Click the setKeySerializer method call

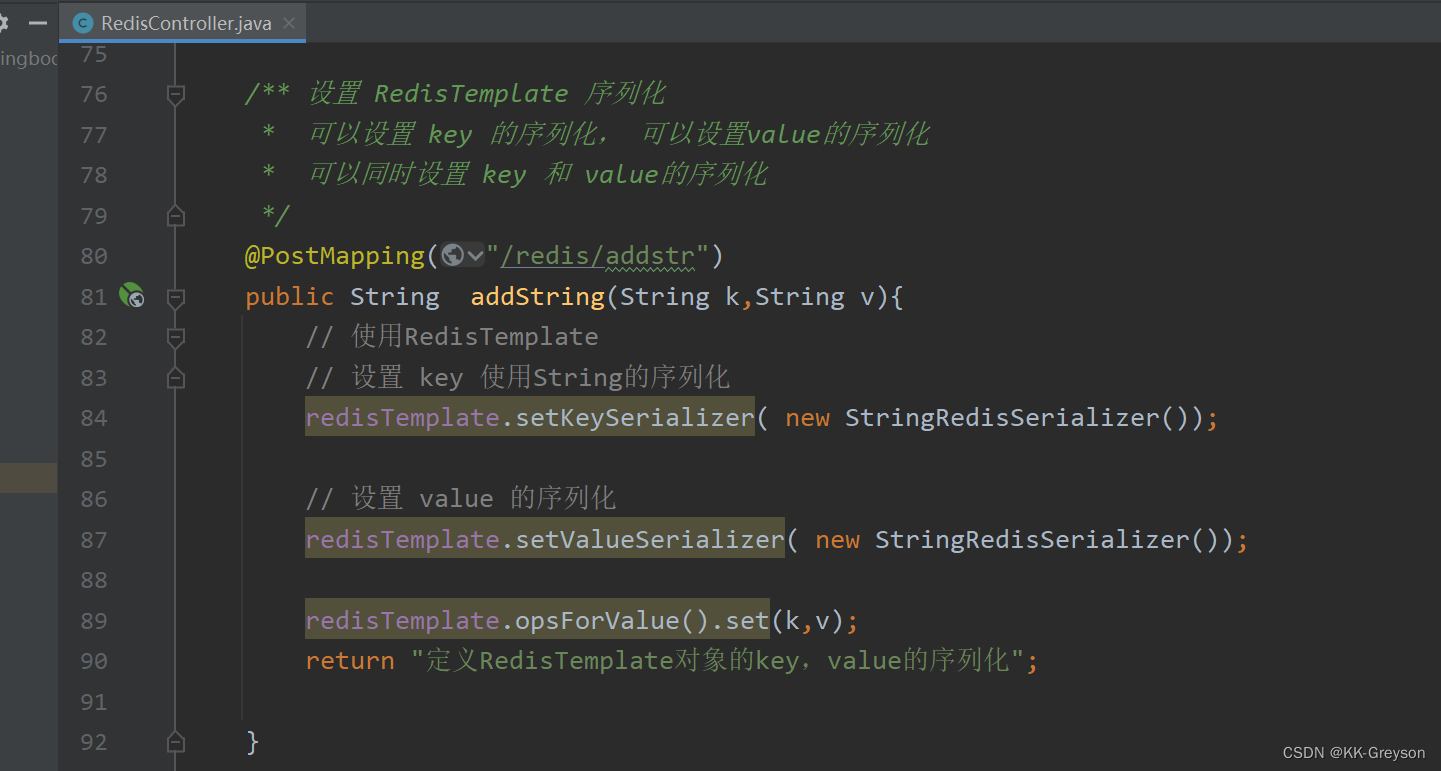point(634,418)
